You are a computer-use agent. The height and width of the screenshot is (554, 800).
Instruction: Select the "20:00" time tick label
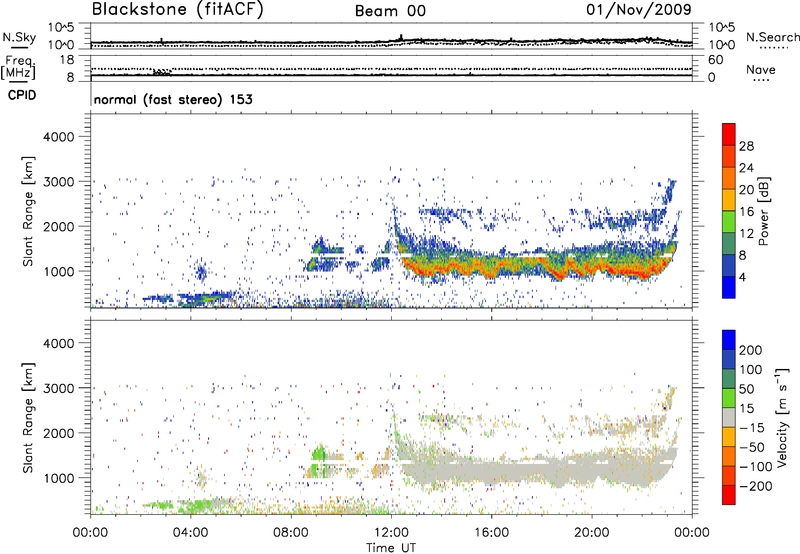click(x=591, y=533)
